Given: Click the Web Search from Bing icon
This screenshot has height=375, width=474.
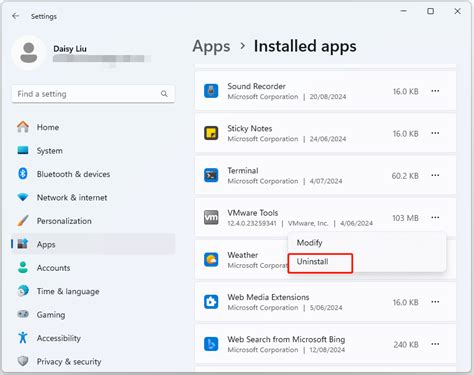Looking at the screenshot, I should (211, 344).
